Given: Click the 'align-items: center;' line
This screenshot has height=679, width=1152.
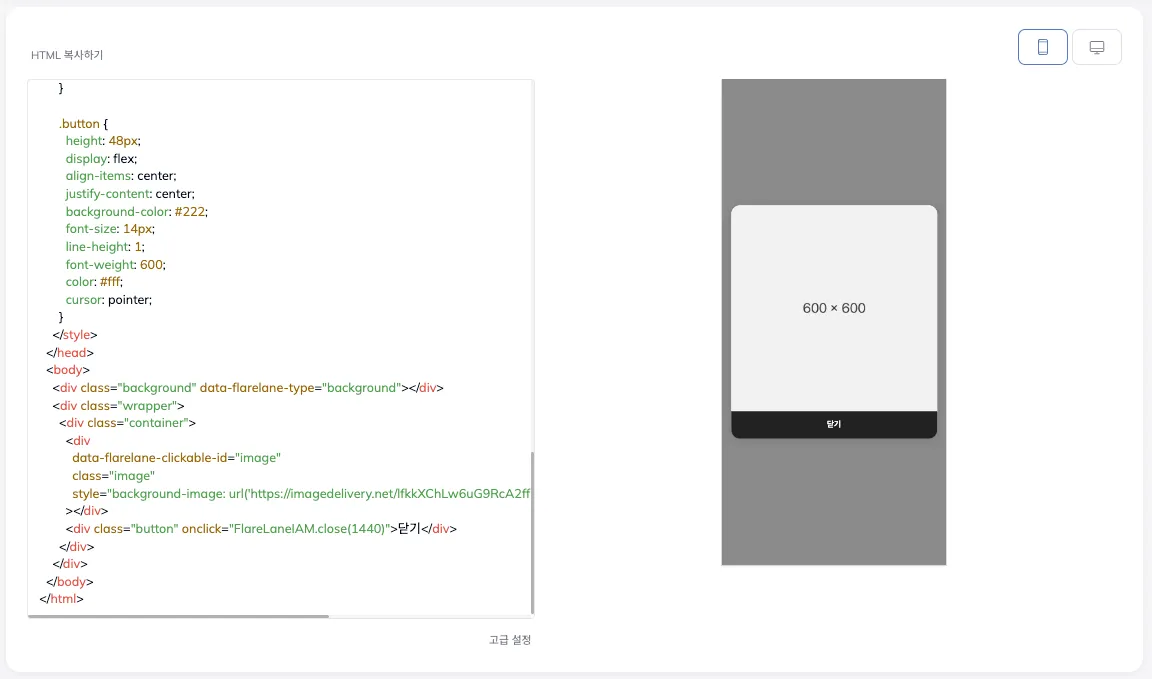Looking at the screenshot, I should (121, 176).
